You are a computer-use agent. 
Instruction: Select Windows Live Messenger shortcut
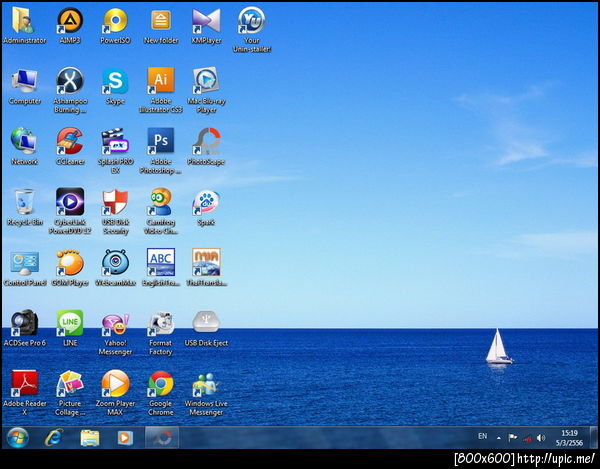pos(206,384)
